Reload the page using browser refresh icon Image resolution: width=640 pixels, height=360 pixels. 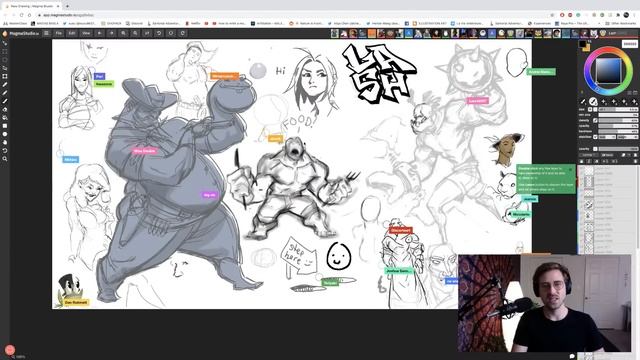pyautogui.click(x=21, y=15)
